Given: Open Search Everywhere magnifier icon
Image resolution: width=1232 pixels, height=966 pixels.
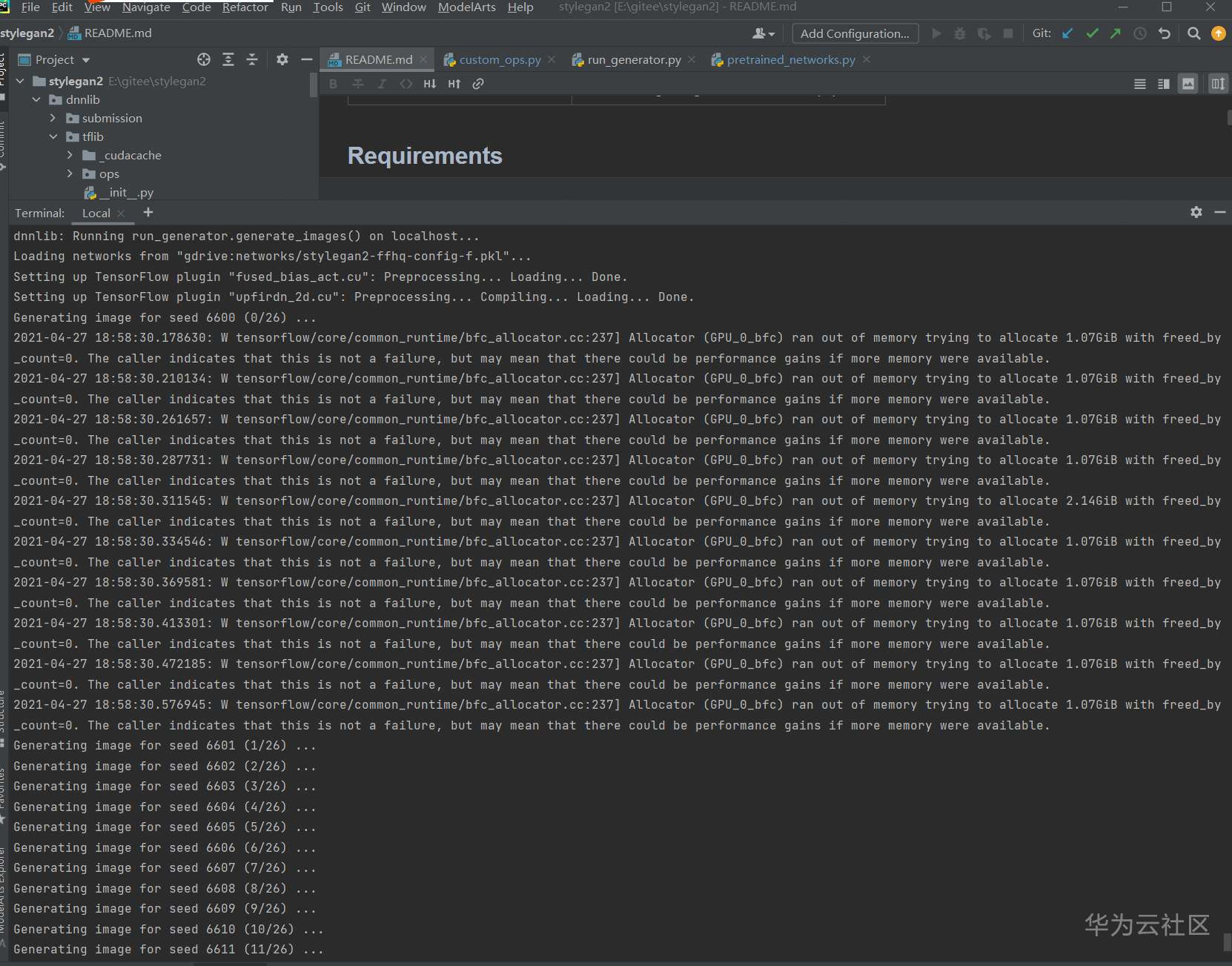Looking at the screenshot, I should click(1193, 33).
